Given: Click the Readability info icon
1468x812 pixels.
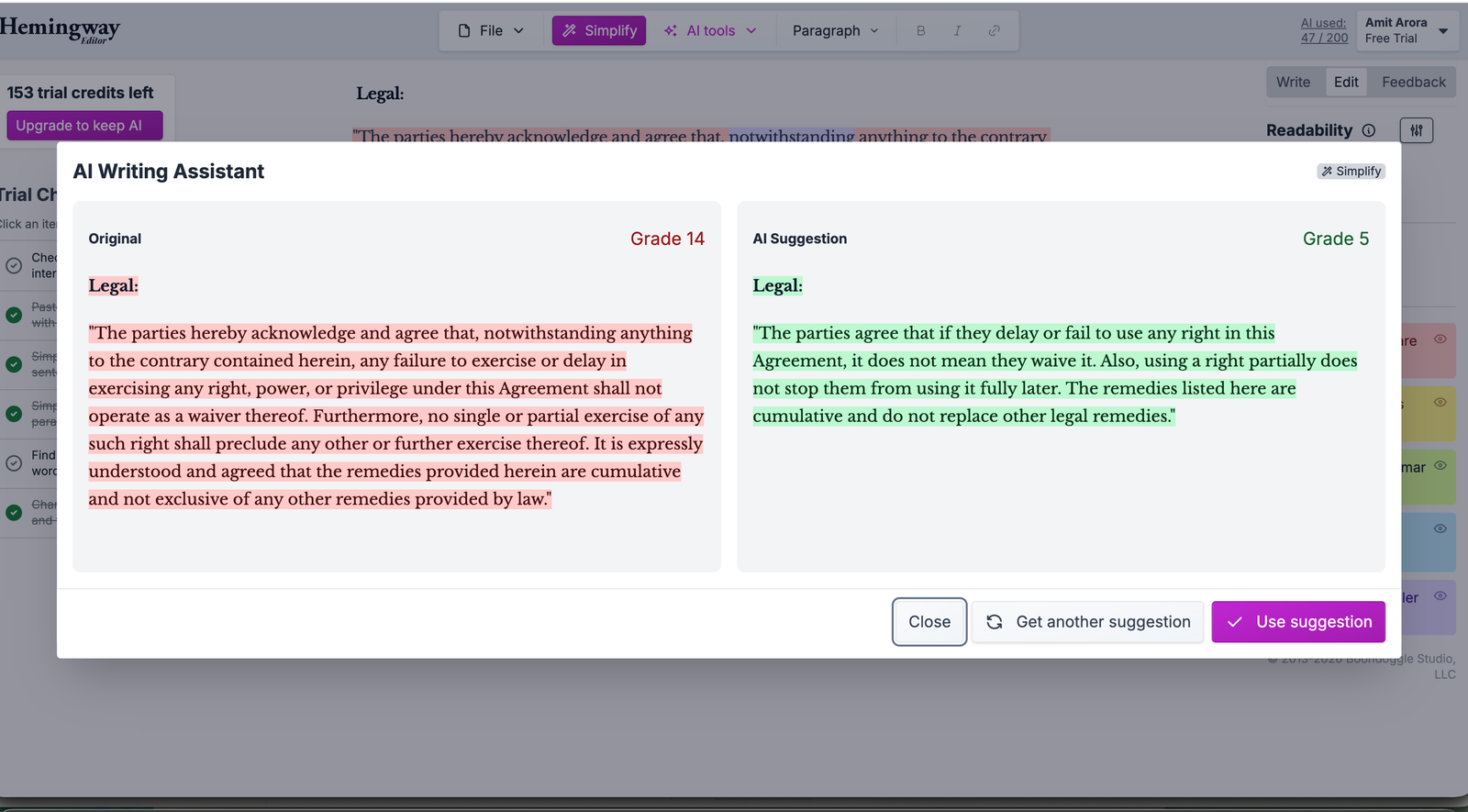Looking at the screenshot, I should click(x=1369, y=130).
